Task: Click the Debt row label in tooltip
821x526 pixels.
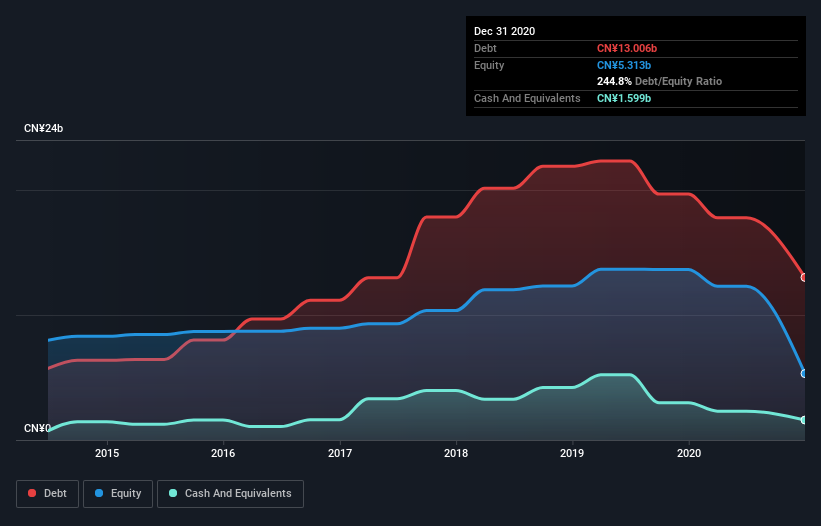Action: [485, 48]
